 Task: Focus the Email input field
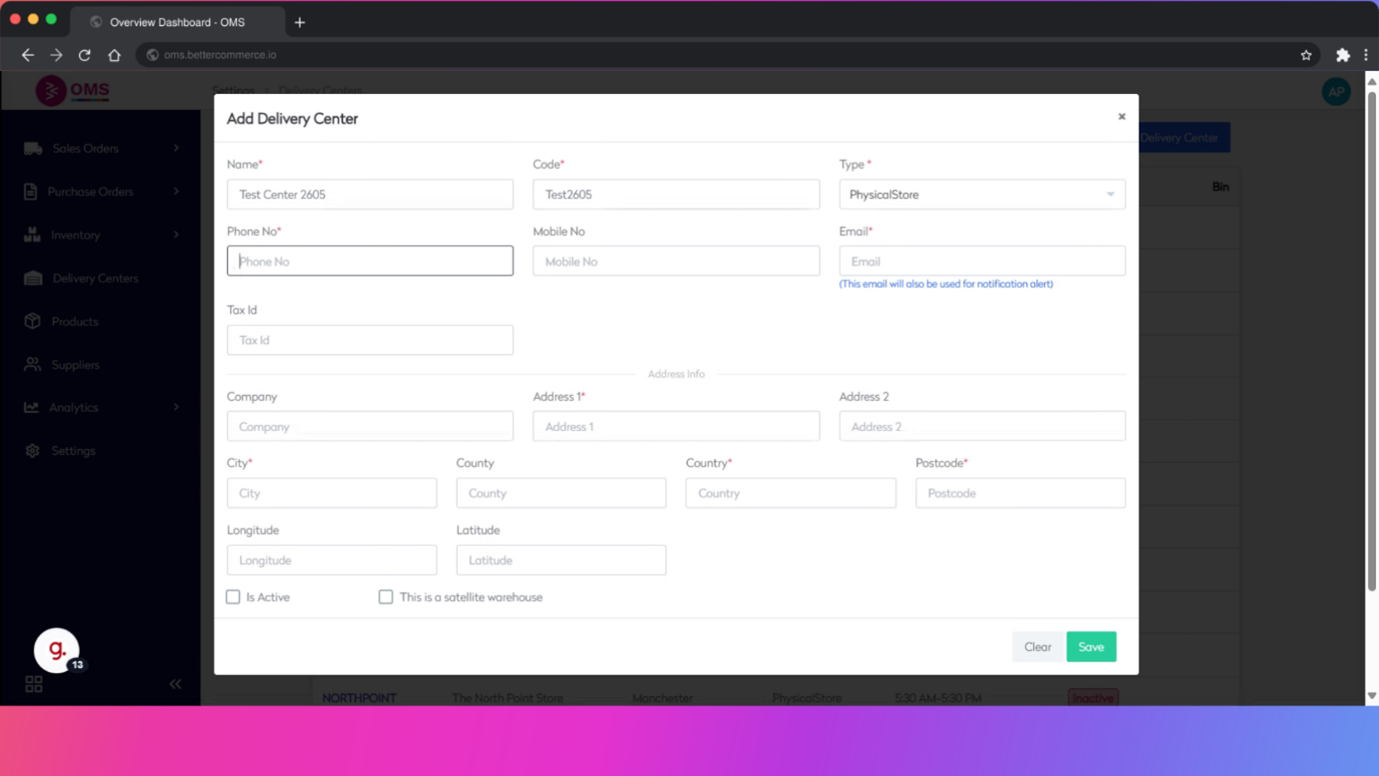[x=981, y=261]
